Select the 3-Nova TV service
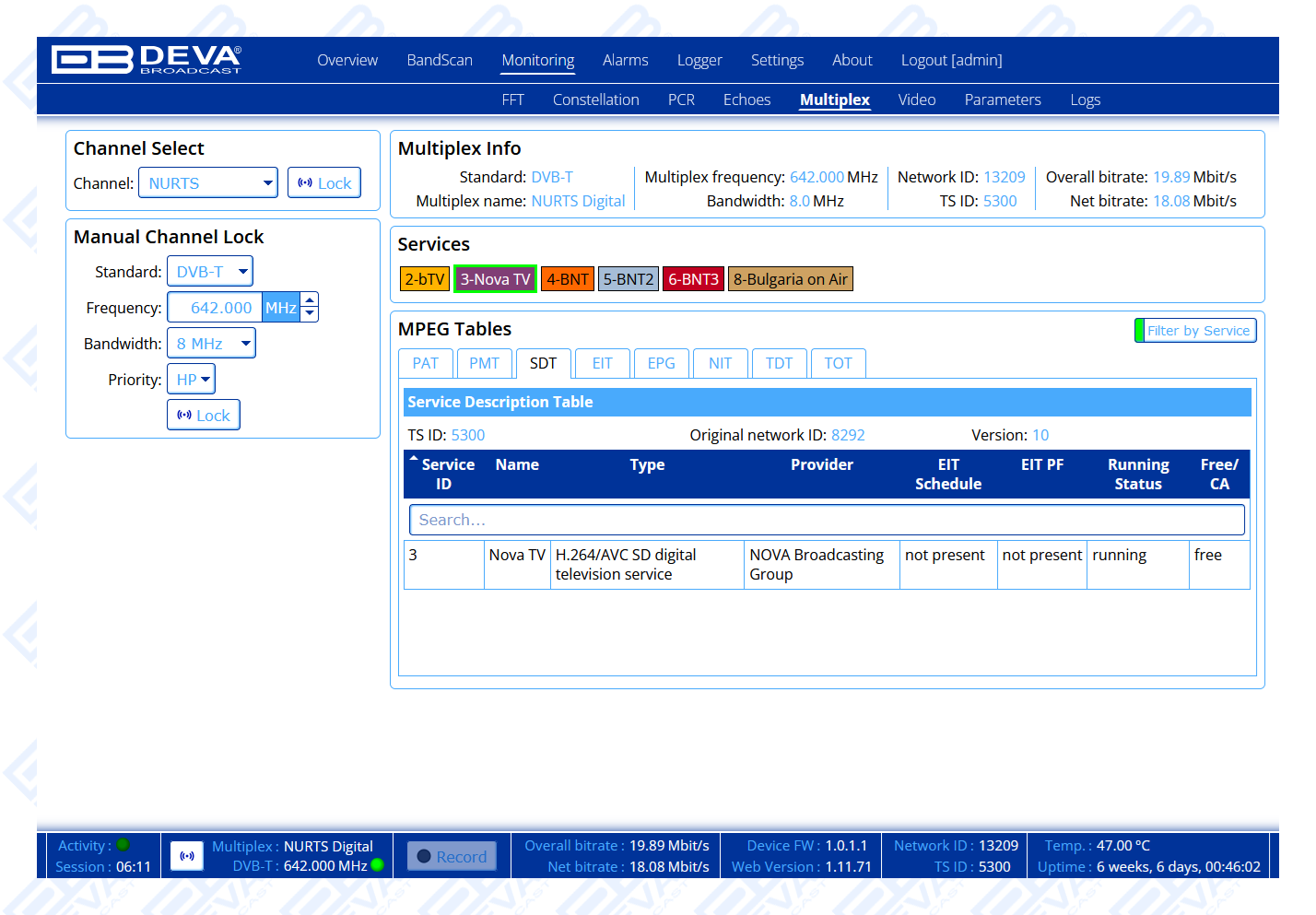 495,279
